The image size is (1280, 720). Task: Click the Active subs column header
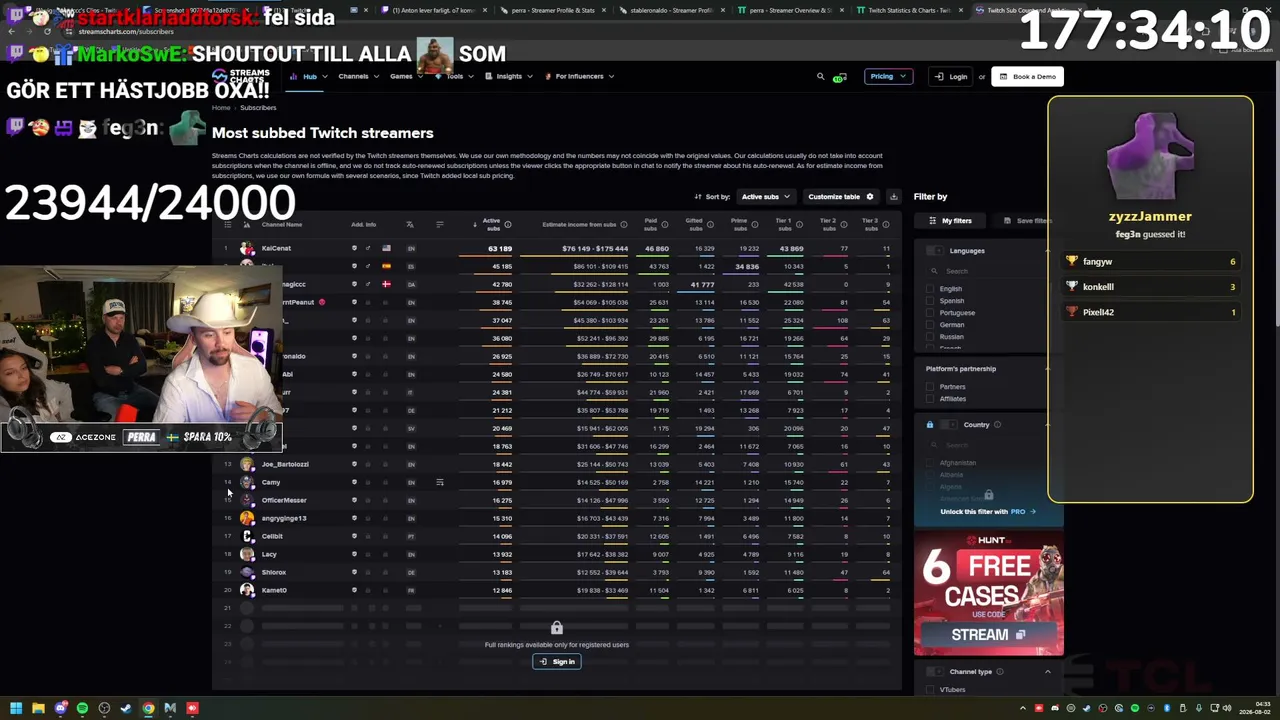click(491, 224)
